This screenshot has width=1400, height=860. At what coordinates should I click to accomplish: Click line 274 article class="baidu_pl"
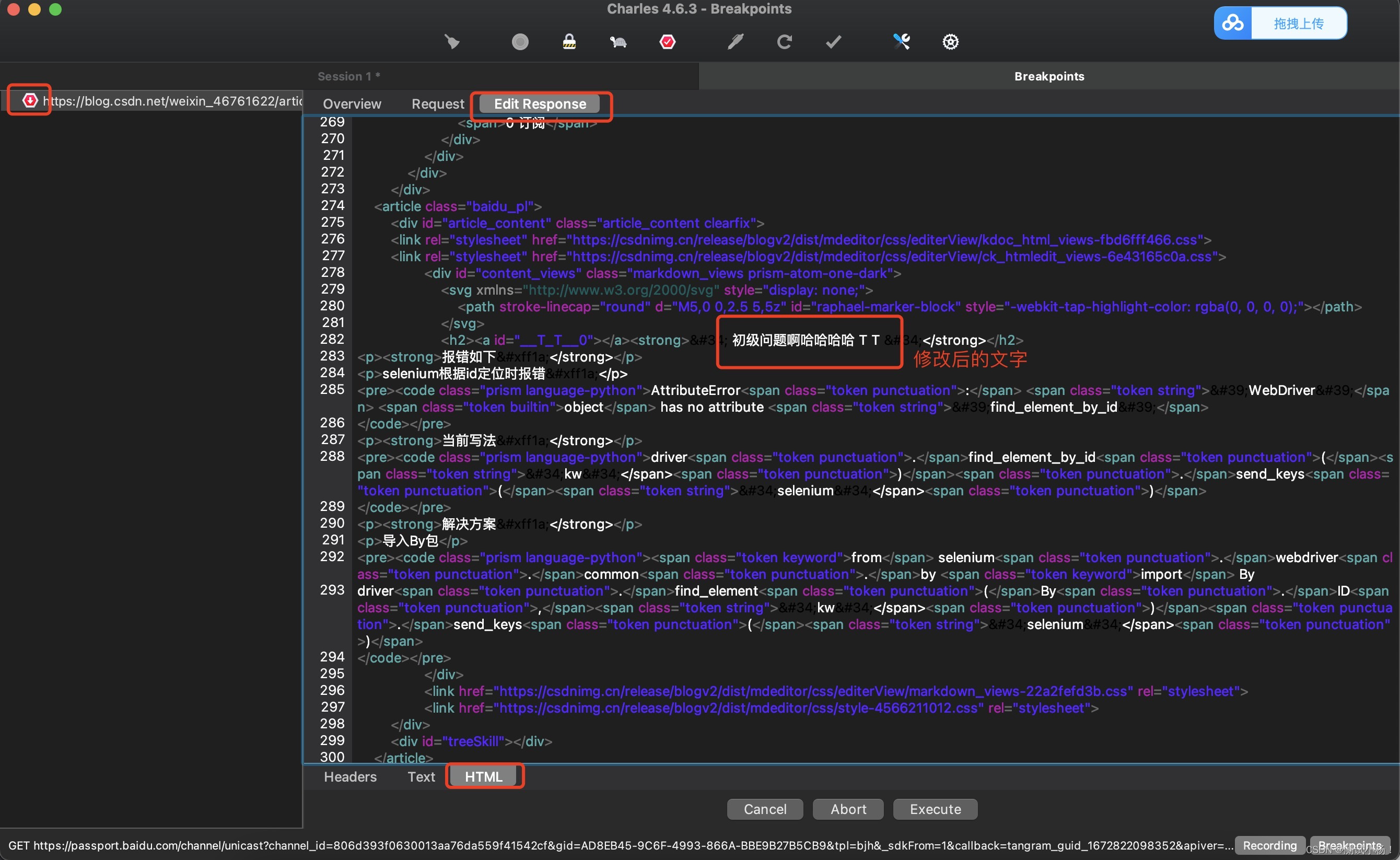(x=458, y=206)
